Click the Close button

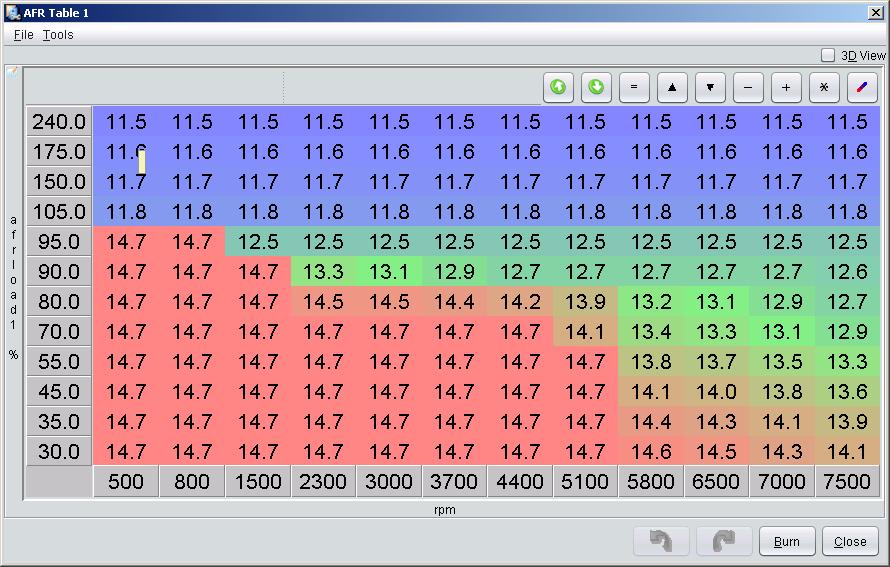850,541
